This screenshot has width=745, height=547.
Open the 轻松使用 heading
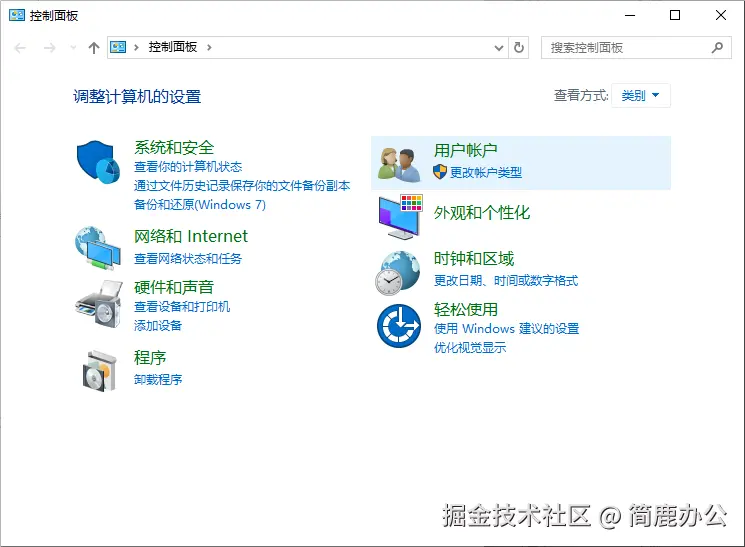point(465,309)
